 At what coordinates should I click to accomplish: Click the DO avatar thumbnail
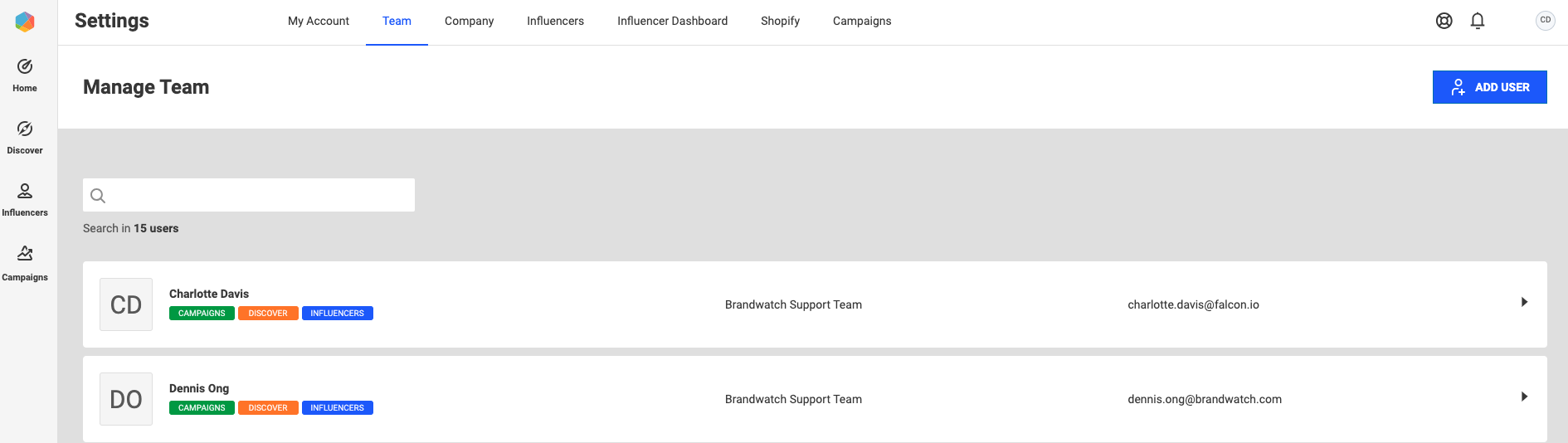click(x=126, y=399)
